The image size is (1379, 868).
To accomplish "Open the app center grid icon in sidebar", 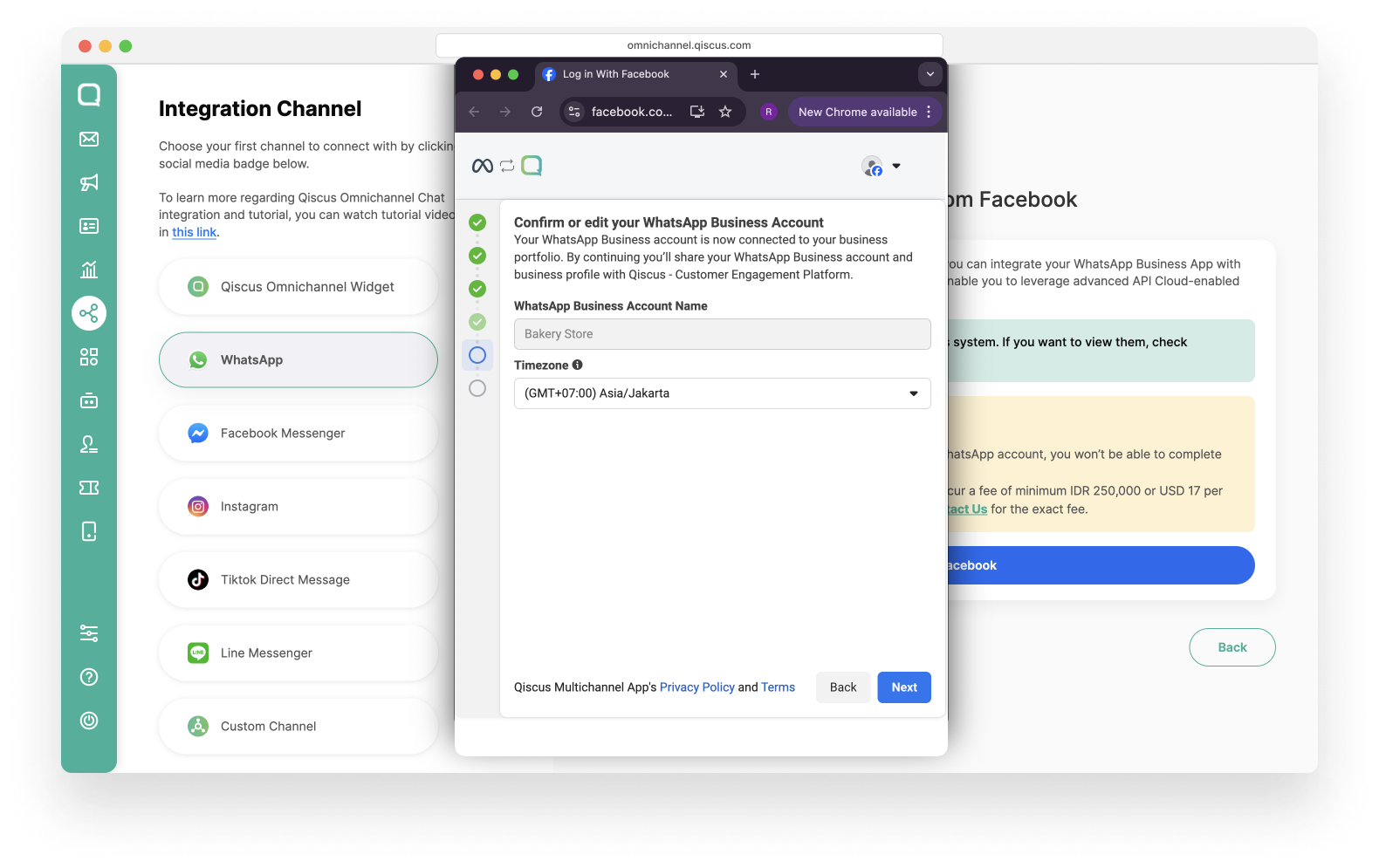I will (89, 357).
